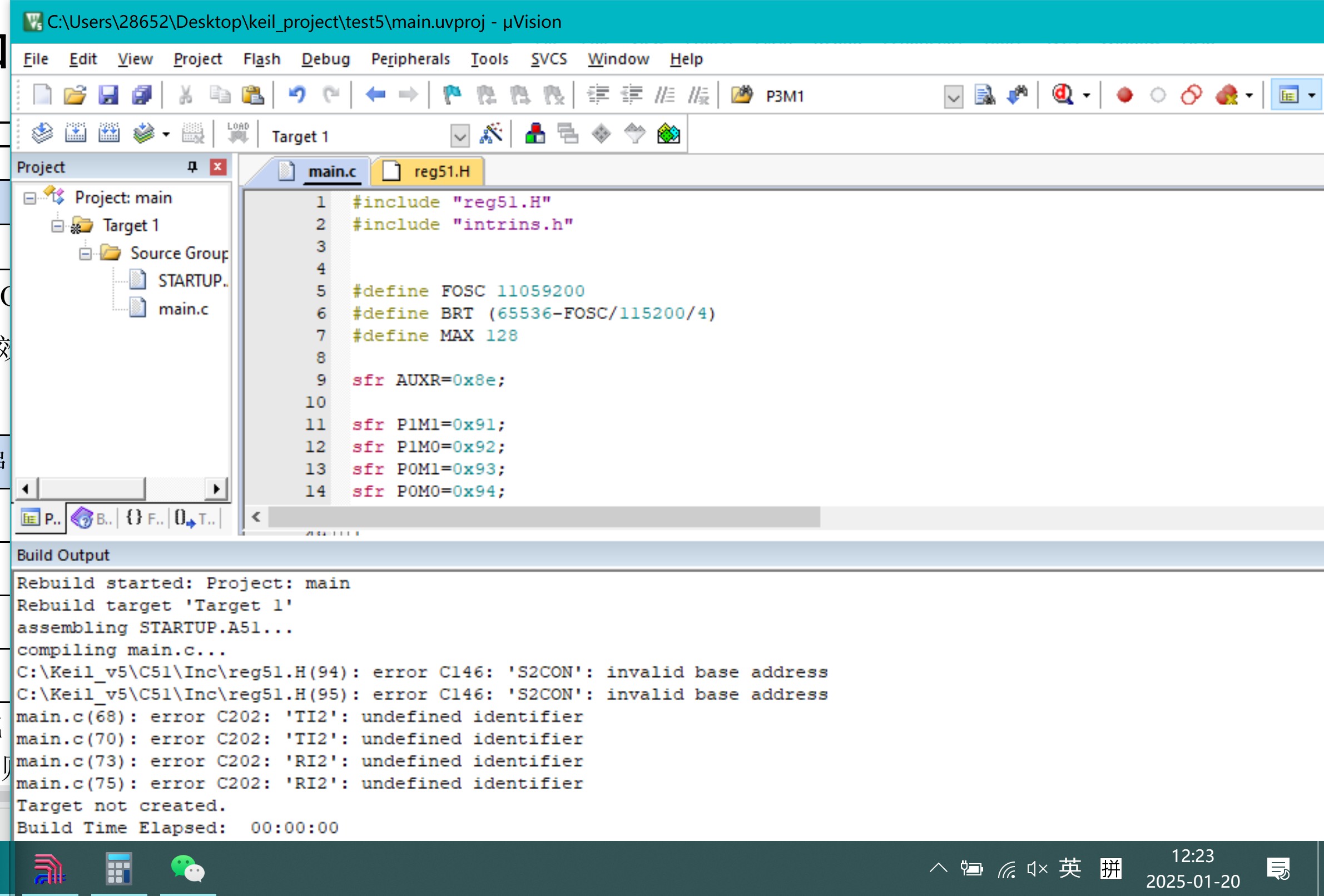The height and width of the screenshot is (896, 1324).
Task: Open the File menu
Action: click(36, 59)
